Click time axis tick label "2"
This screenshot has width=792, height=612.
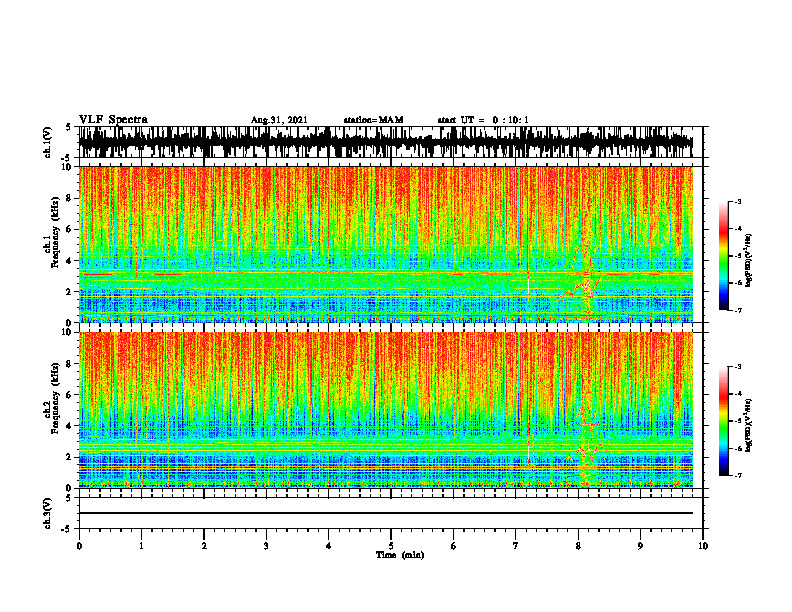[x=204, y=546]
